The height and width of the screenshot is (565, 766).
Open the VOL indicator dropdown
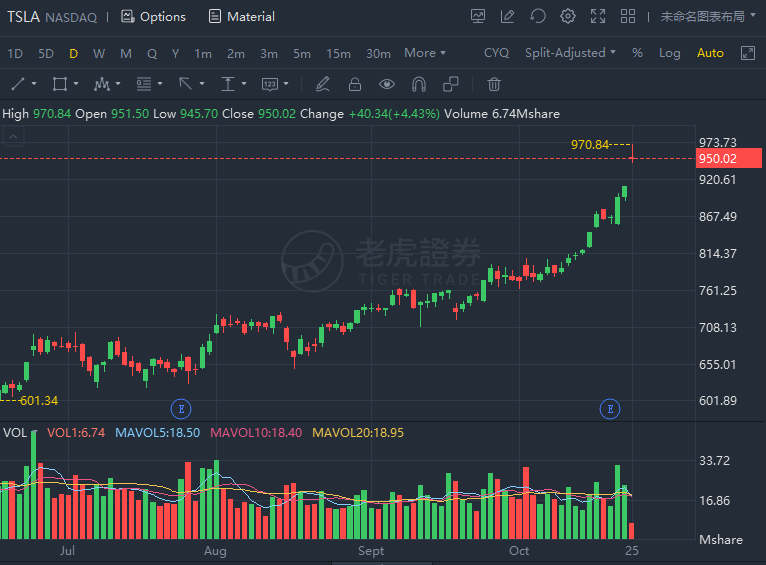click(x=20, y=433)
